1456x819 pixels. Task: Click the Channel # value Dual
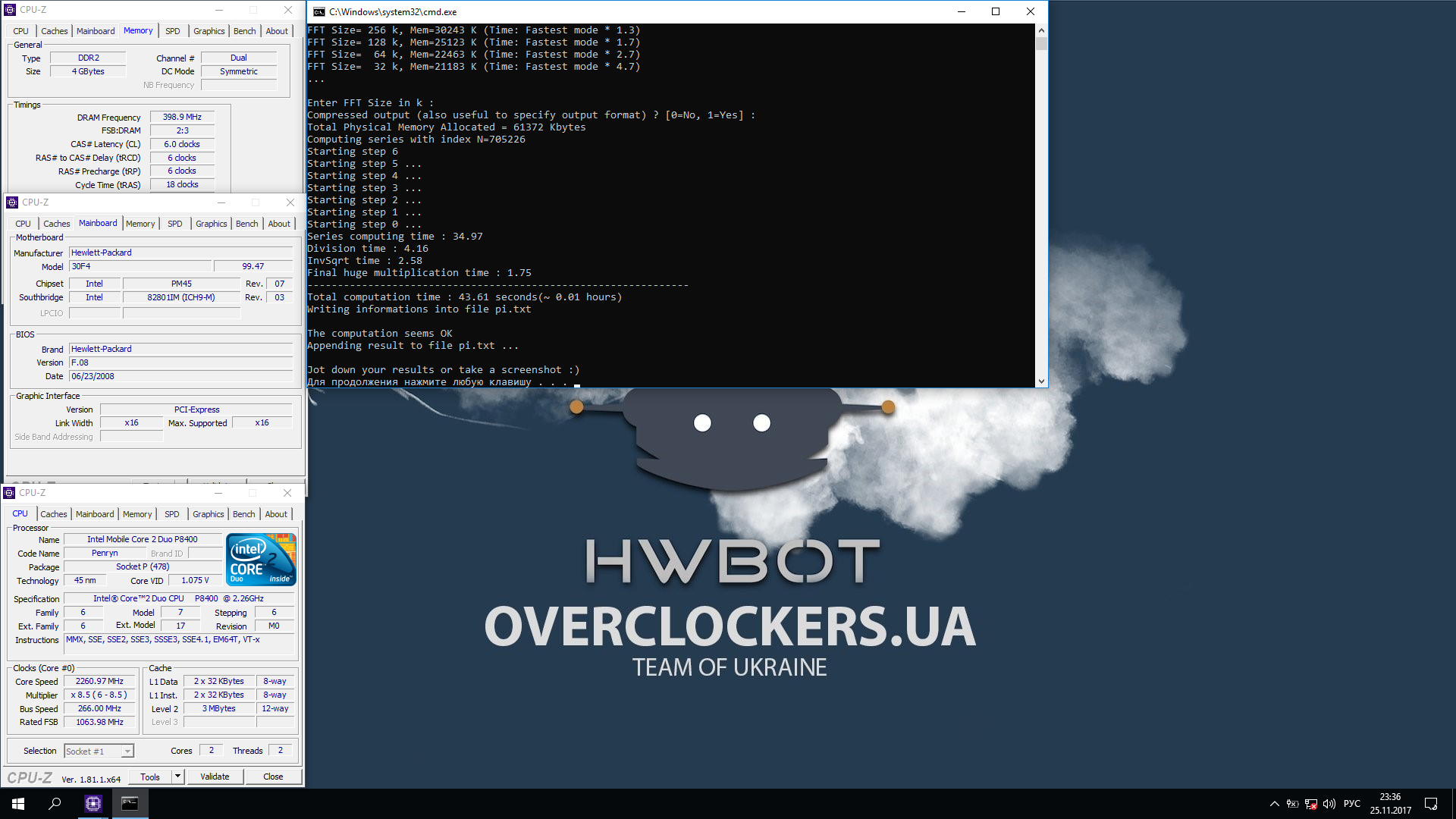pos(239,58)
